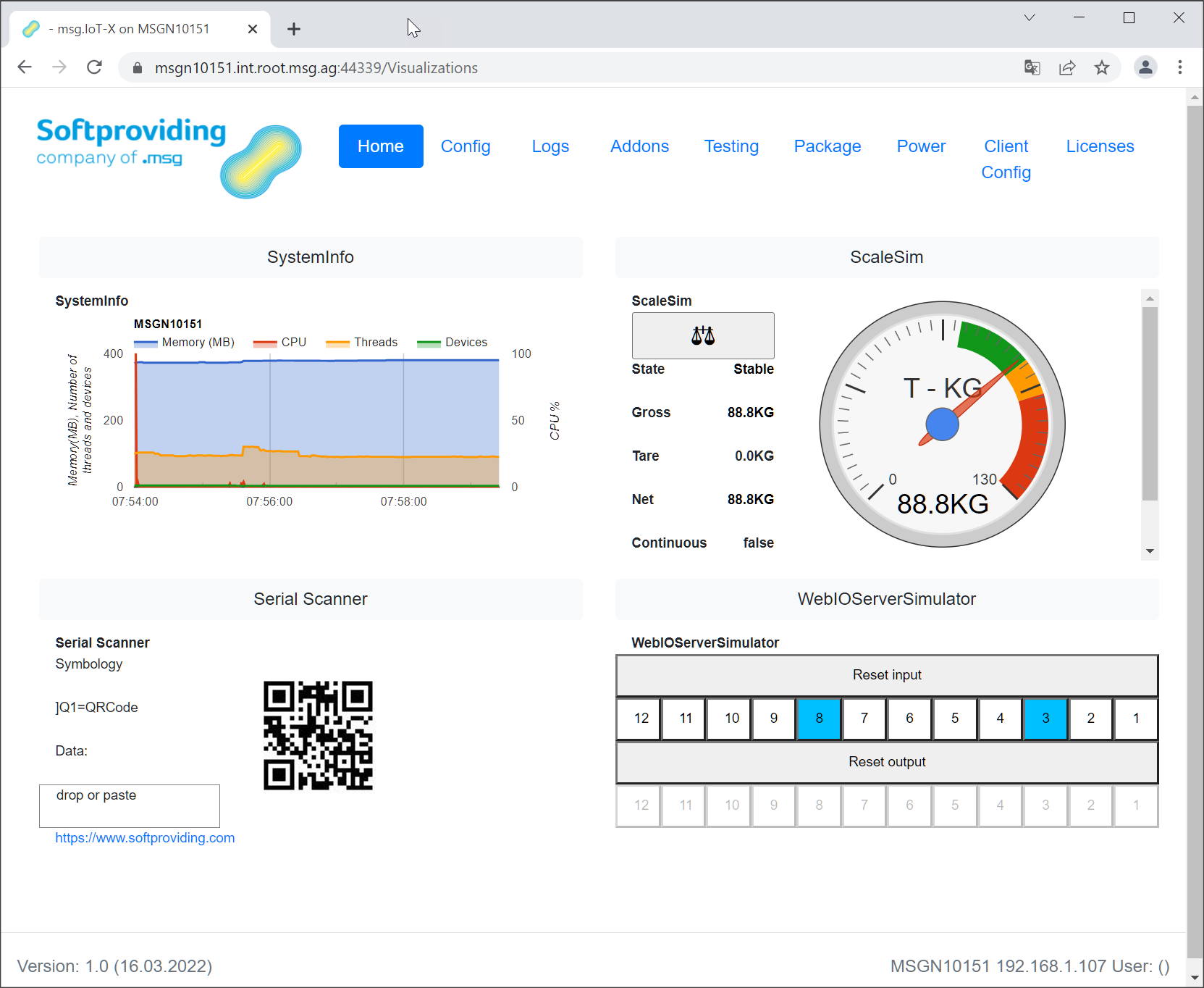This screenshot has width=1204, height=988.
Task: Toggle input 3 in WebIOServerSimulator
Action: pos(1045,718)
